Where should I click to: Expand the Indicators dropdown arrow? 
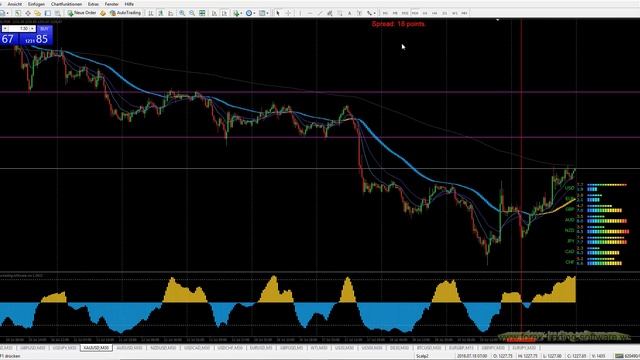pyautogui.click(x=241, y=13)
